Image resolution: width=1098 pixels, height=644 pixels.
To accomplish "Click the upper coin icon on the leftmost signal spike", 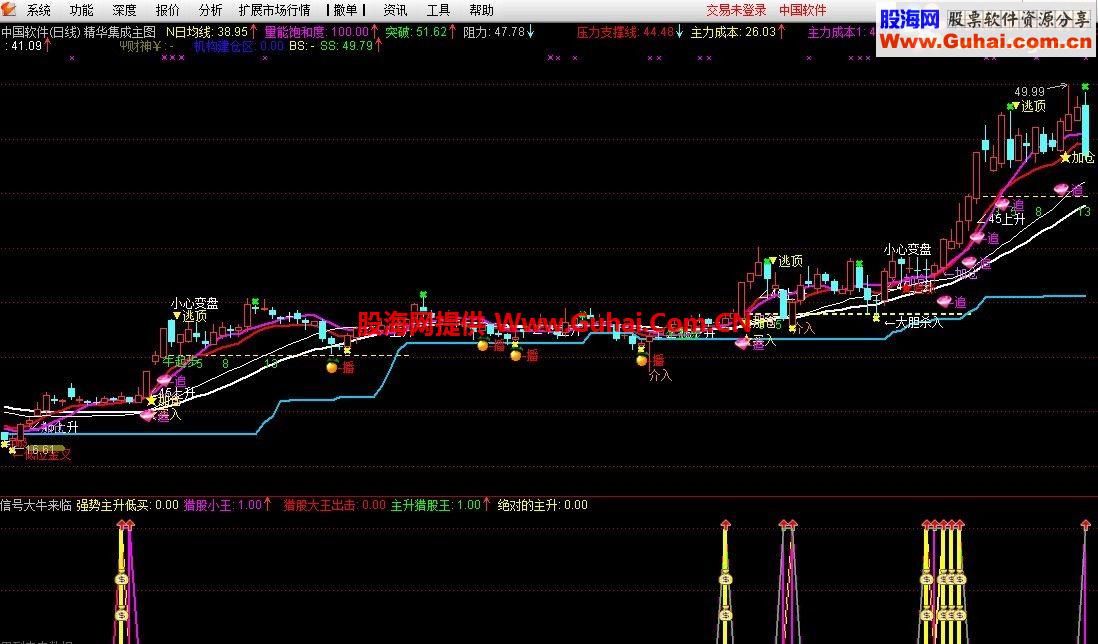I will pos(122,580).
